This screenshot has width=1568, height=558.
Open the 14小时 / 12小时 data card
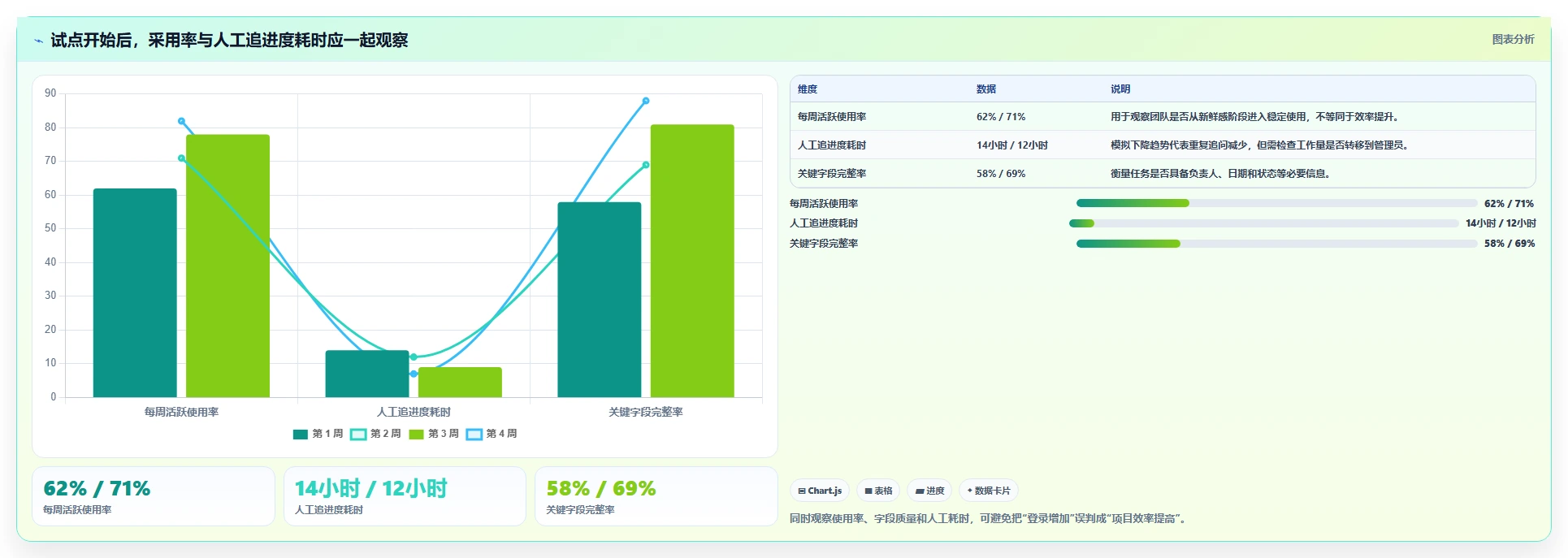(x=405, y=496)
